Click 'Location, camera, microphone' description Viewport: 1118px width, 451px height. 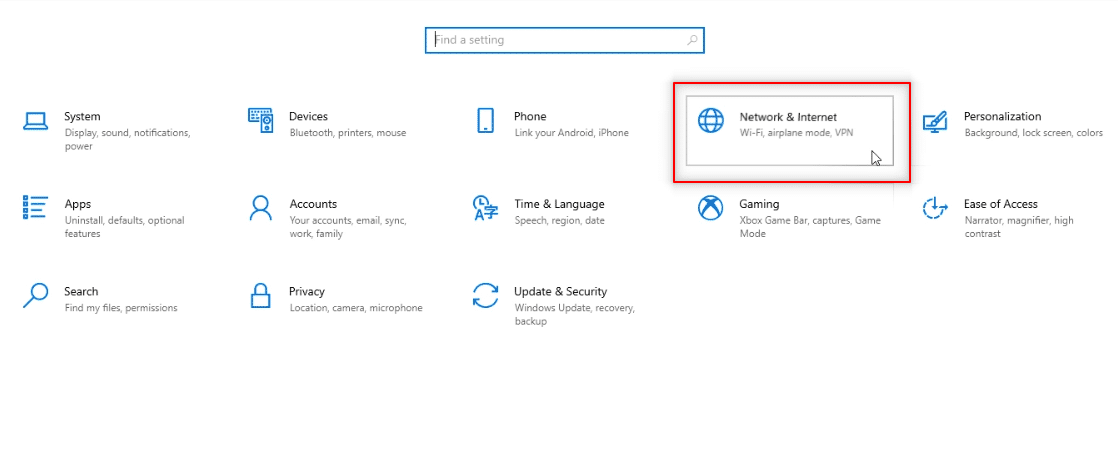(x=356, y=308)
